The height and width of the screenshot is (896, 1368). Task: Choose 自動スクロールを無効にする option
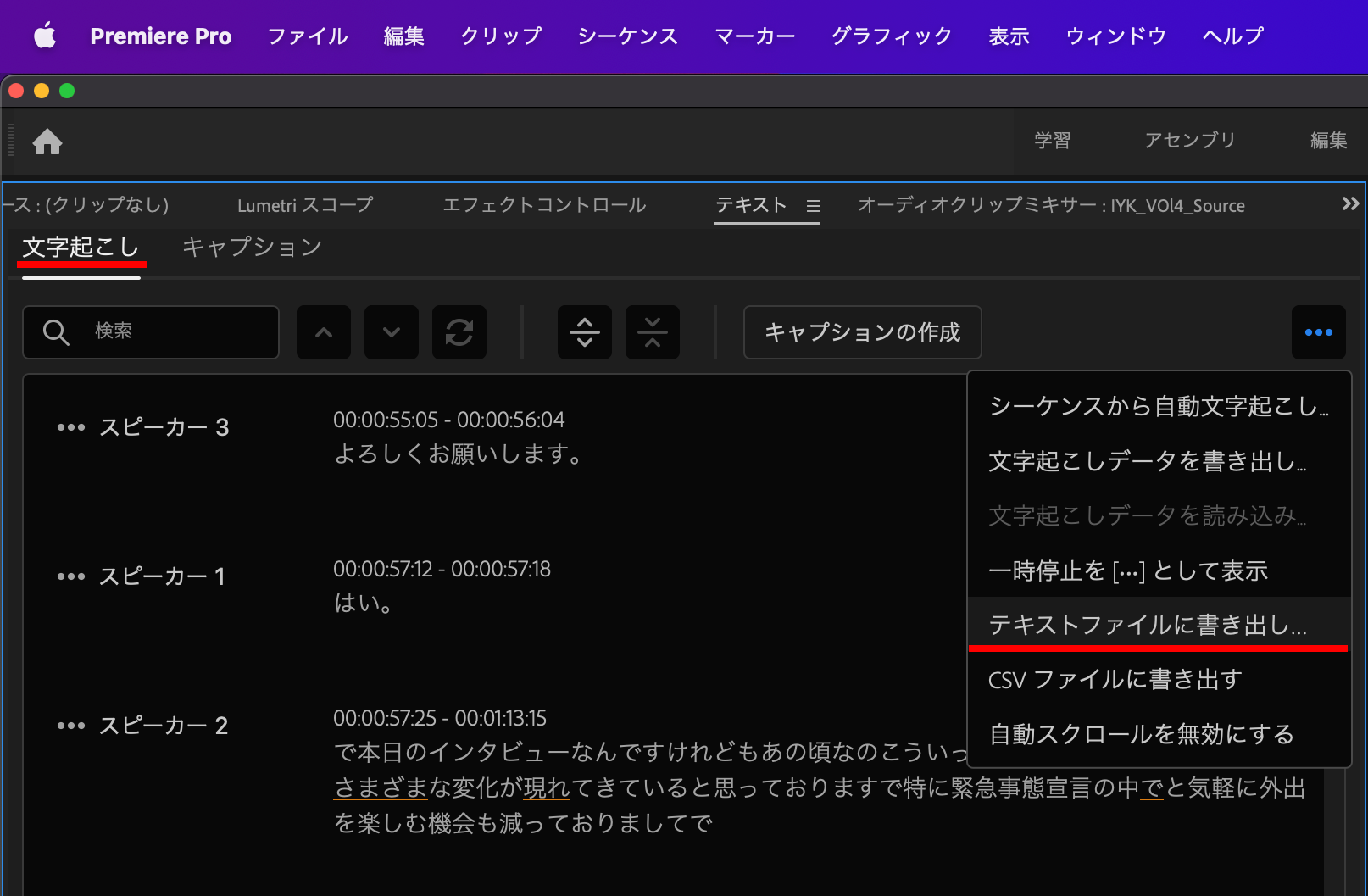coord(1159,734)
